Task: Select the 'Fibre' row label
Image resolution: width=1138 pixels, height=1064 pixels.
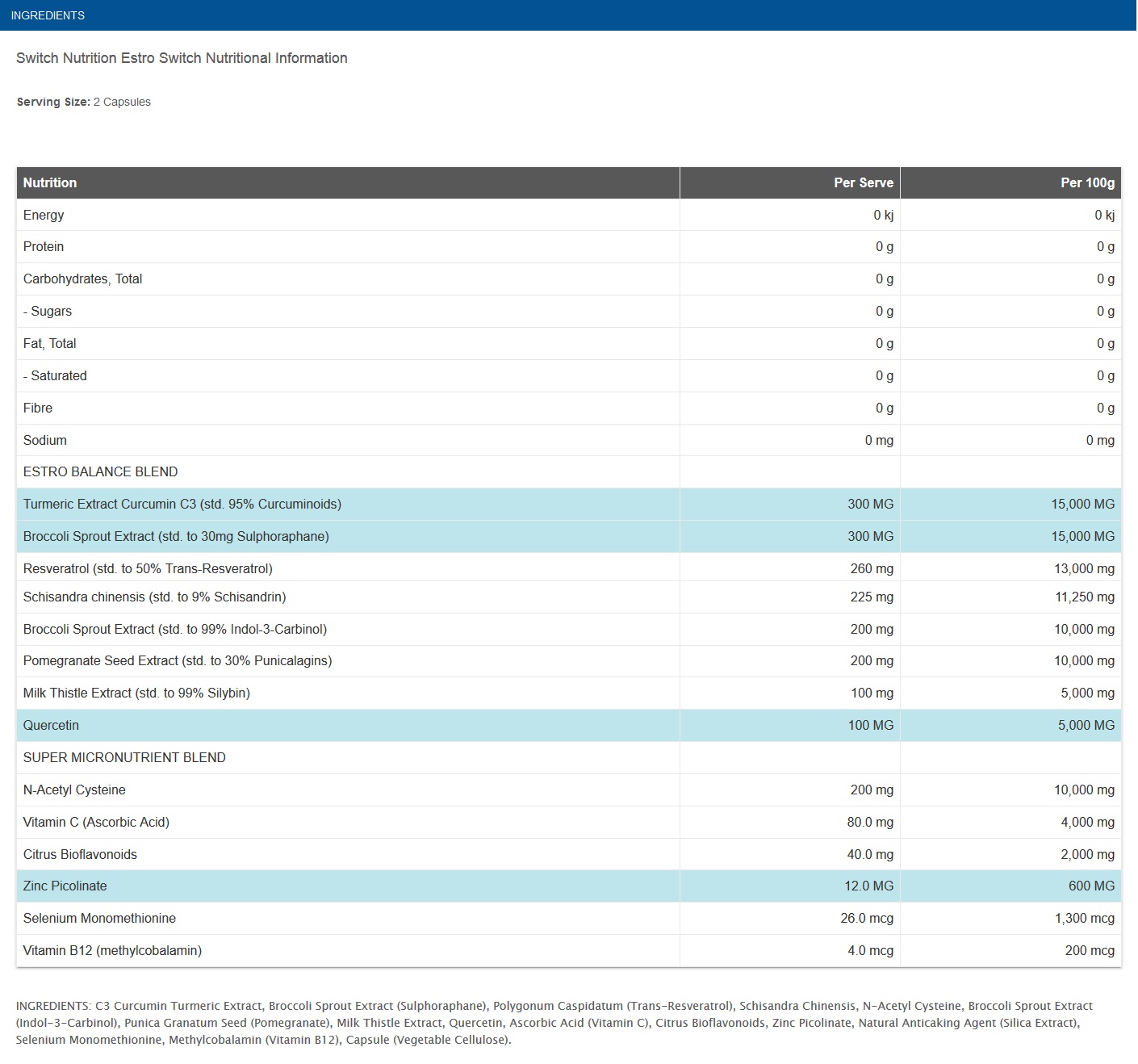Action: tap(38, 408)
